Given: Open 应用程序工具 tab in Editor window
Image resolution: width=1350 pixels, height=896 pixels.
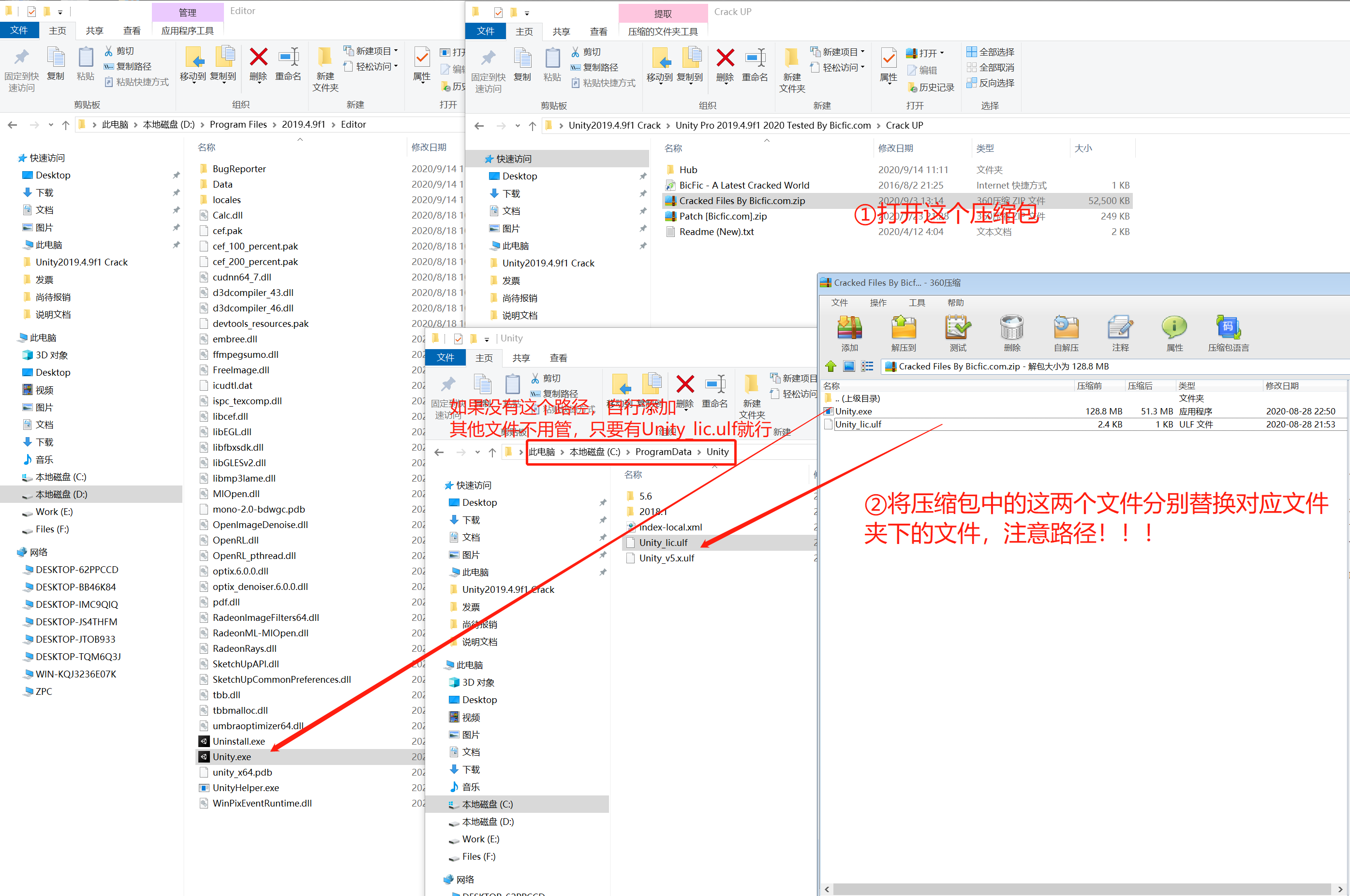Looking at the screenshot, I should [188, 31].
